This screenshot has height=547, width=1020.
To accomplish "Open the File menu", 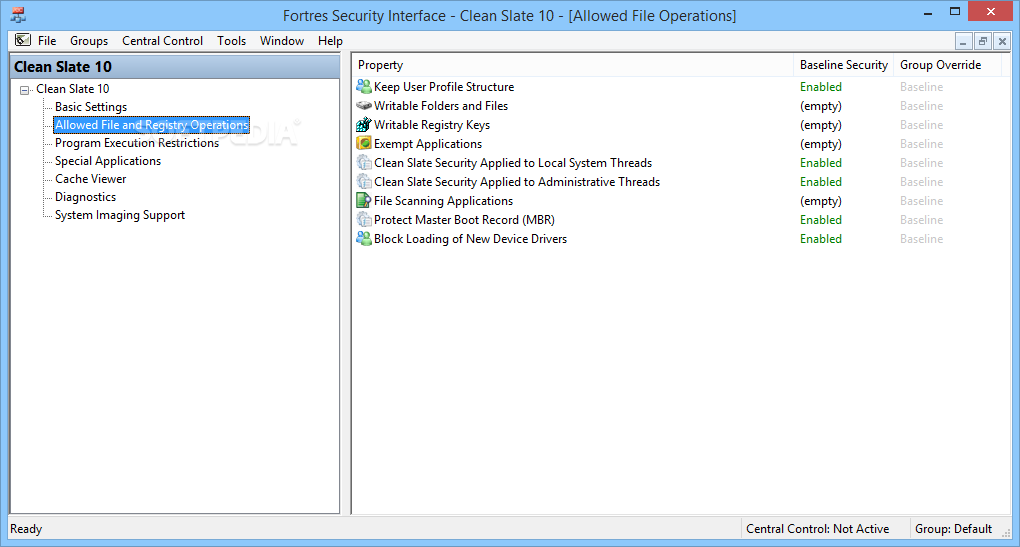I will click(x=47, y=41).
